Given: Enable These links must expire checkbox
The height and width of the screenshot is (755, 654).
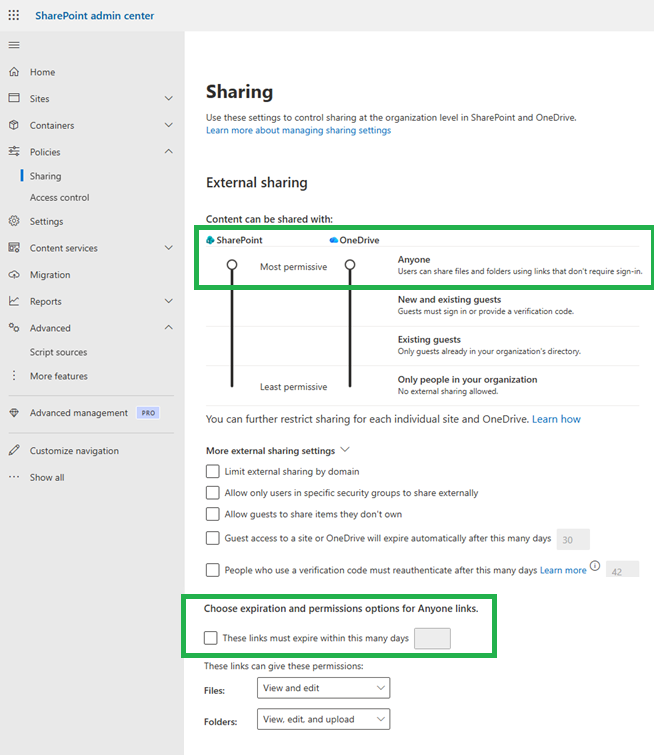Looking at the screenshot, I should [x=210, y=638].
